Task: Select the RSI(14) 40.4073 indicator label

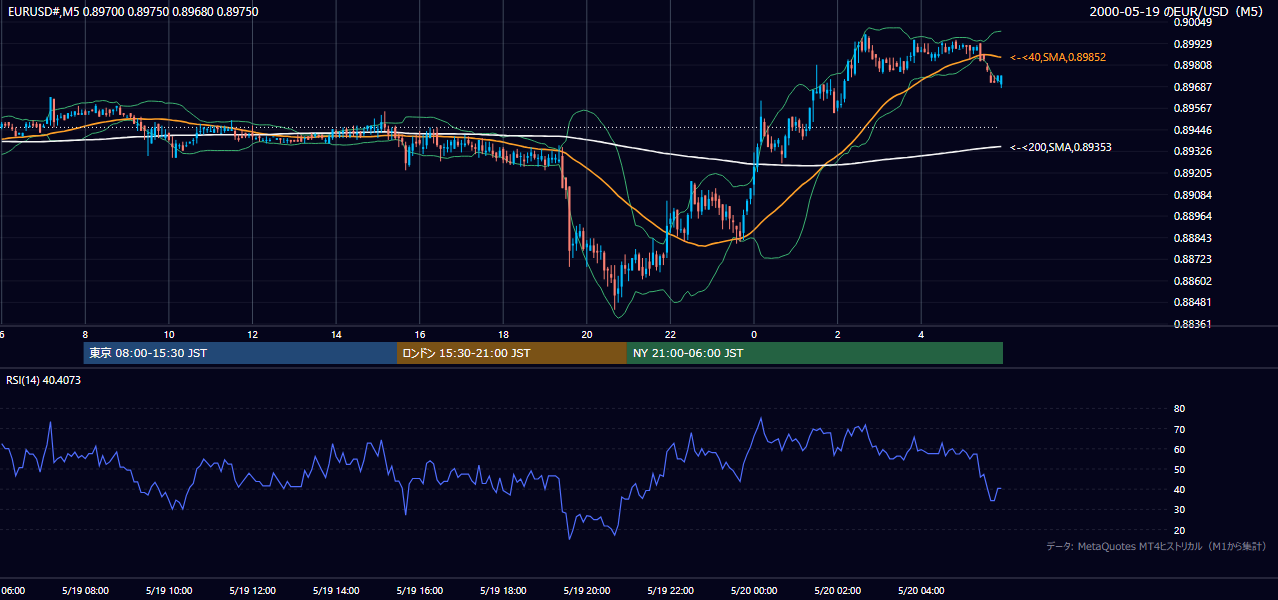Action: [44, 380]
